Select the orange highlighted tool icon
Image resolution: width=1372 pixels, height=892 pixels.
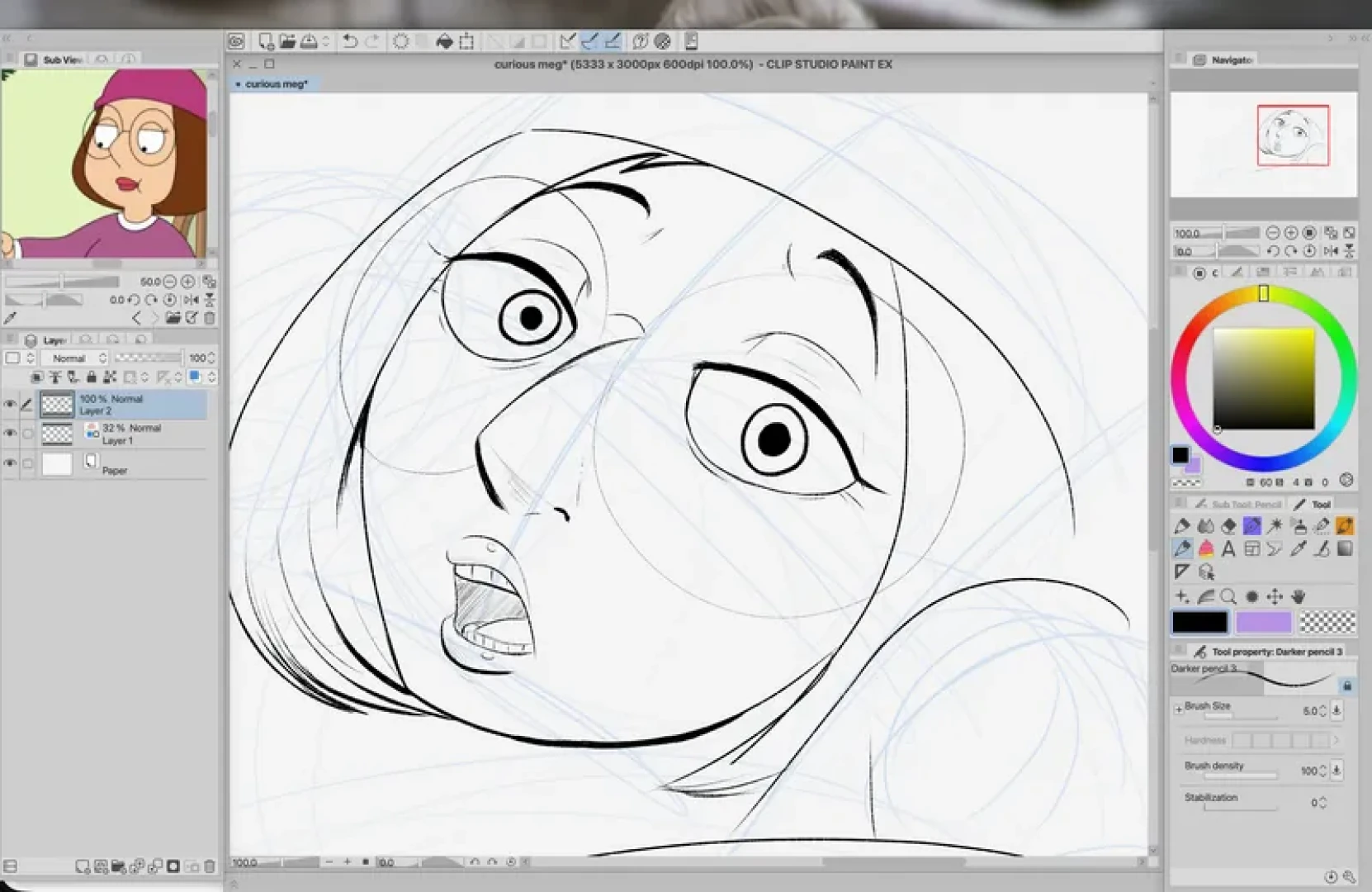(x=1345, y=525)
